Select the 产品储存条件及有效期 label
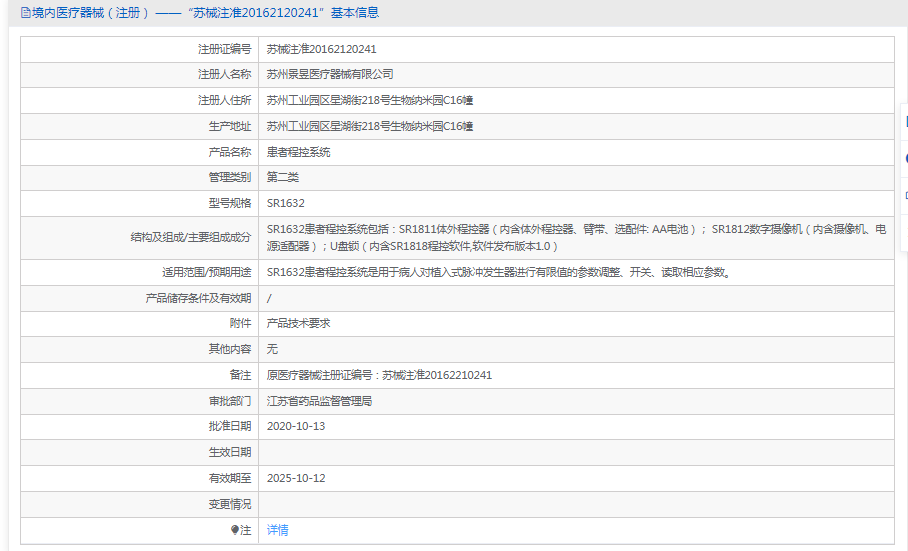908x551 pixels. pyautogui.click(x=198, y=298)
